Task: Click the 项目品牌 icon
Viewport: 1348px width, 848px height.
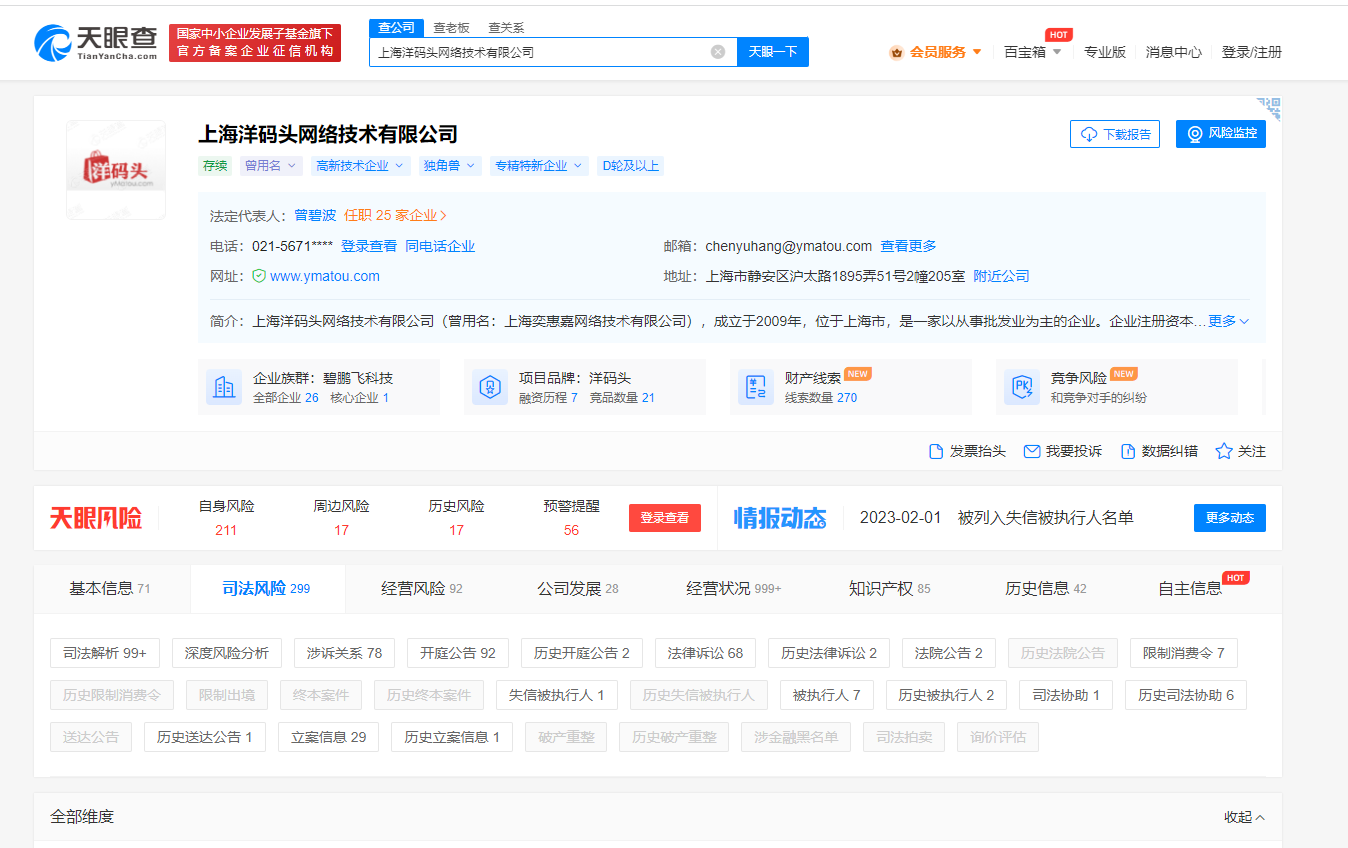Action: click(490, 387)
